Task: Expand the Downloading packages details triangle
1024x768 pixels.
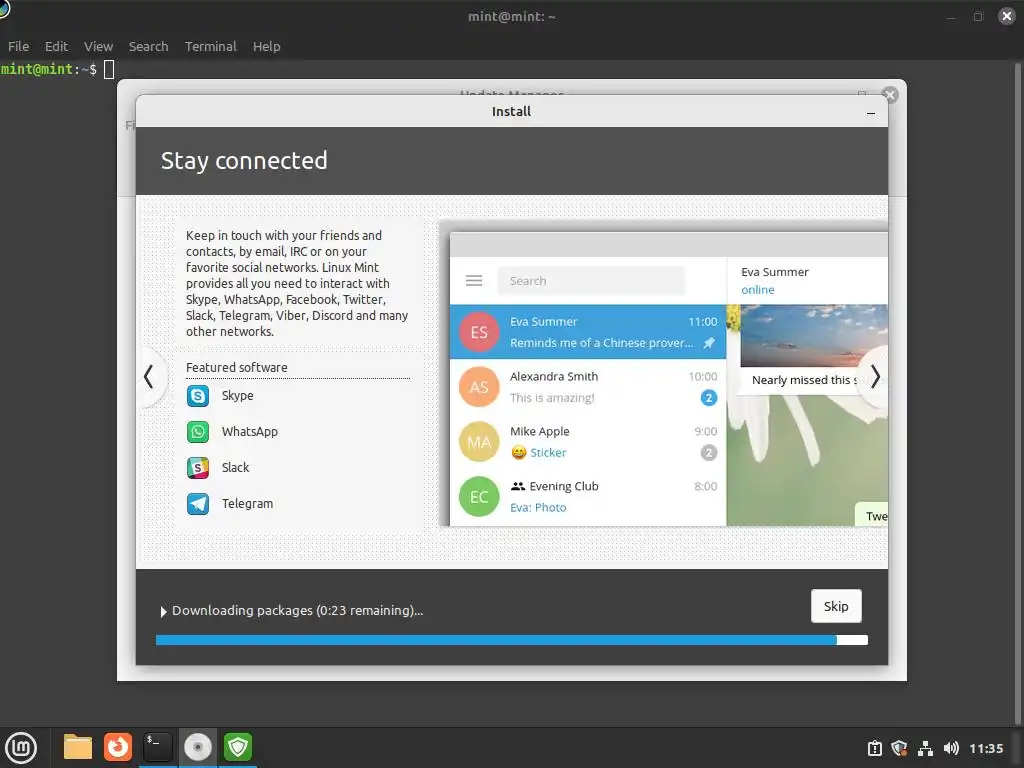Action: click(163, 612)
